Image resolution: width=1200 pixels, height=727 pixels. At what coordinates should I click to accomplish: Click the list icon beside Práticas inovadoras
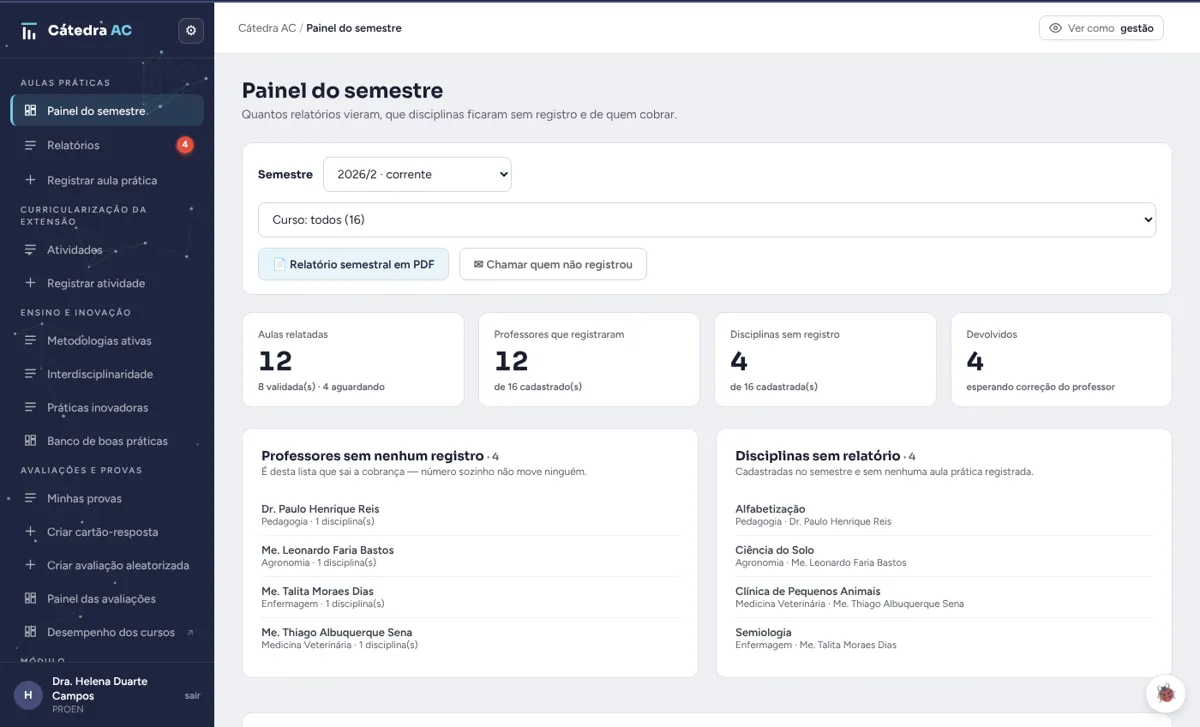[x=31, y=408]
